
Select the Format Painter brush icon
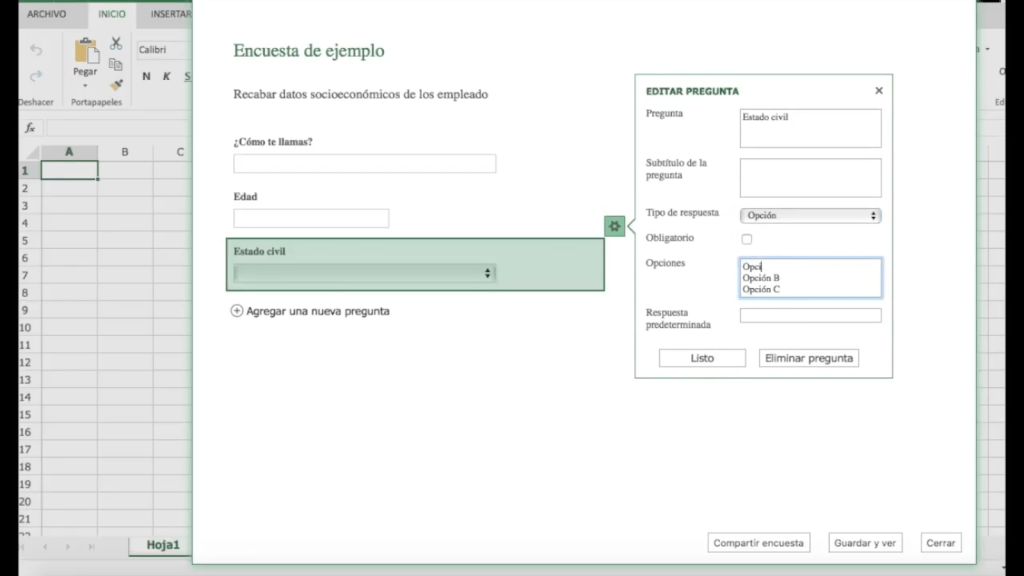(x=116, y=85)
